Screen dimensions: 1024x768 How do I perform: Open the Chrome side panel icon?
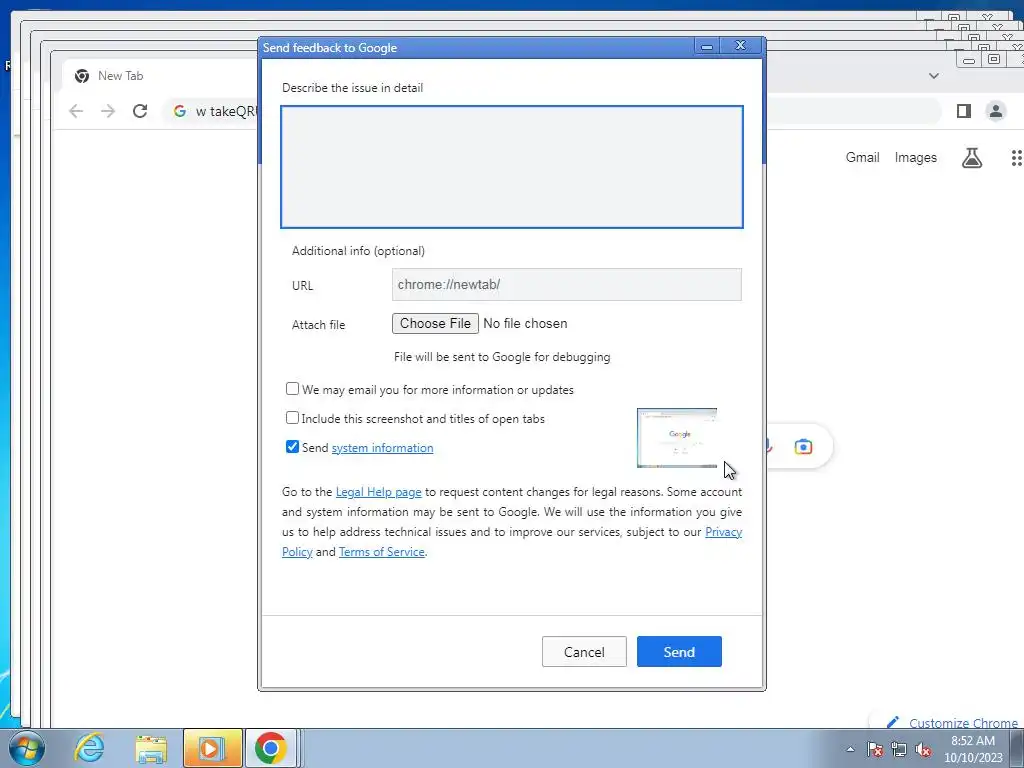(x=964, y=111)
